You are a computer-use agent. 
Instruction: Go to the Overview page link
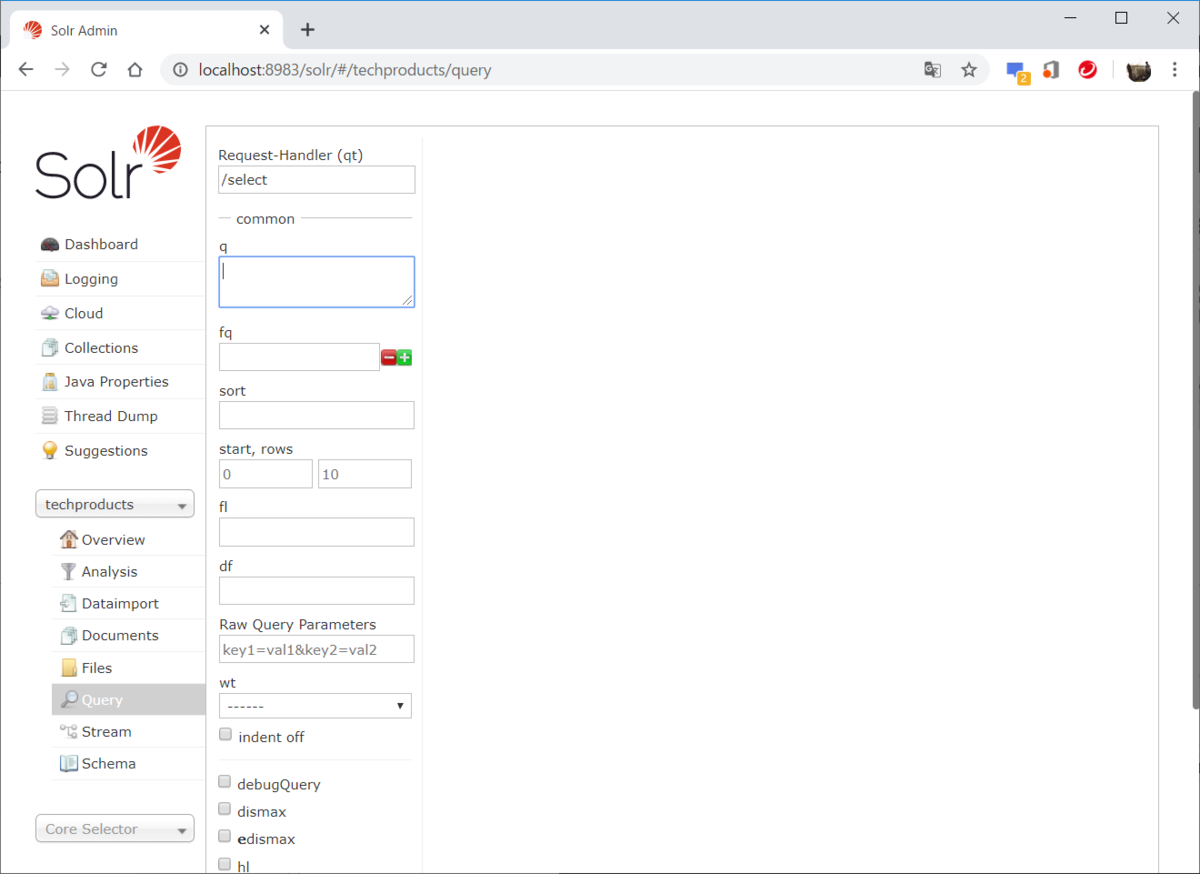113,539
